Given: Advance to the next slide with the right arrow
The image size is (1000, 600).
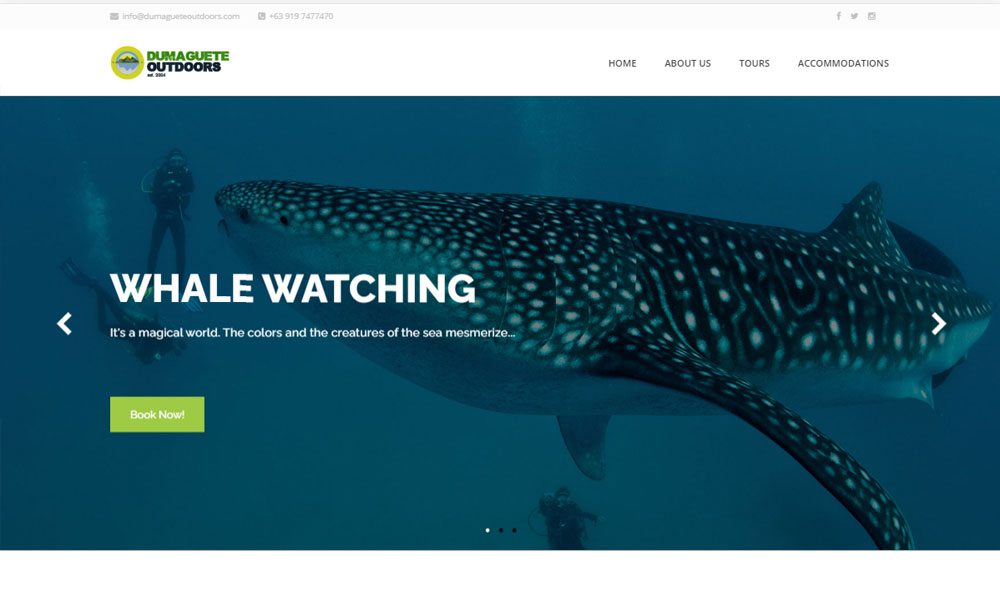Looking at the screenshot, I should (938, 324).
